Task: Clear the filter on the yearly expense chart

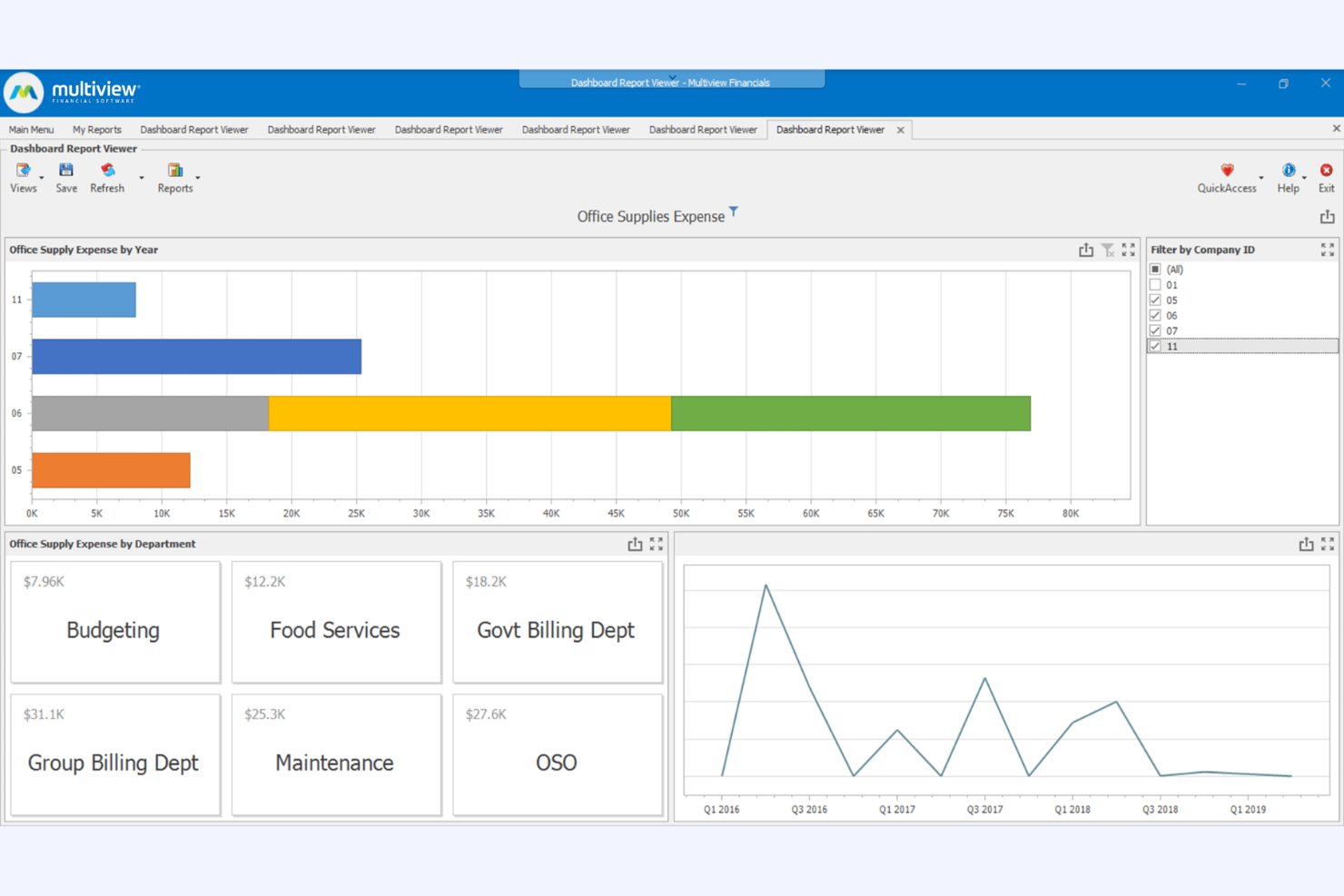Action: point(1108,249)
